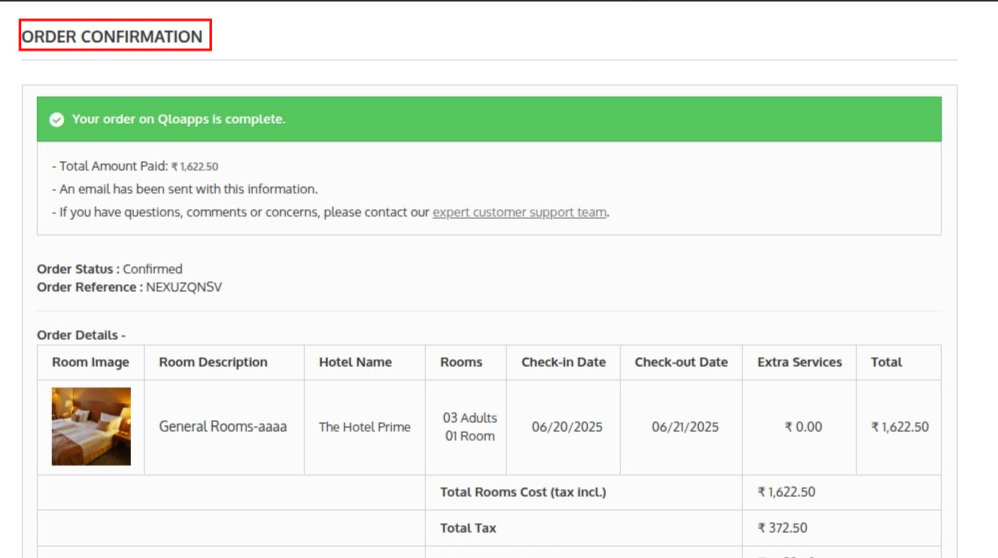Click the Room Description column header

tap(213, 362)
